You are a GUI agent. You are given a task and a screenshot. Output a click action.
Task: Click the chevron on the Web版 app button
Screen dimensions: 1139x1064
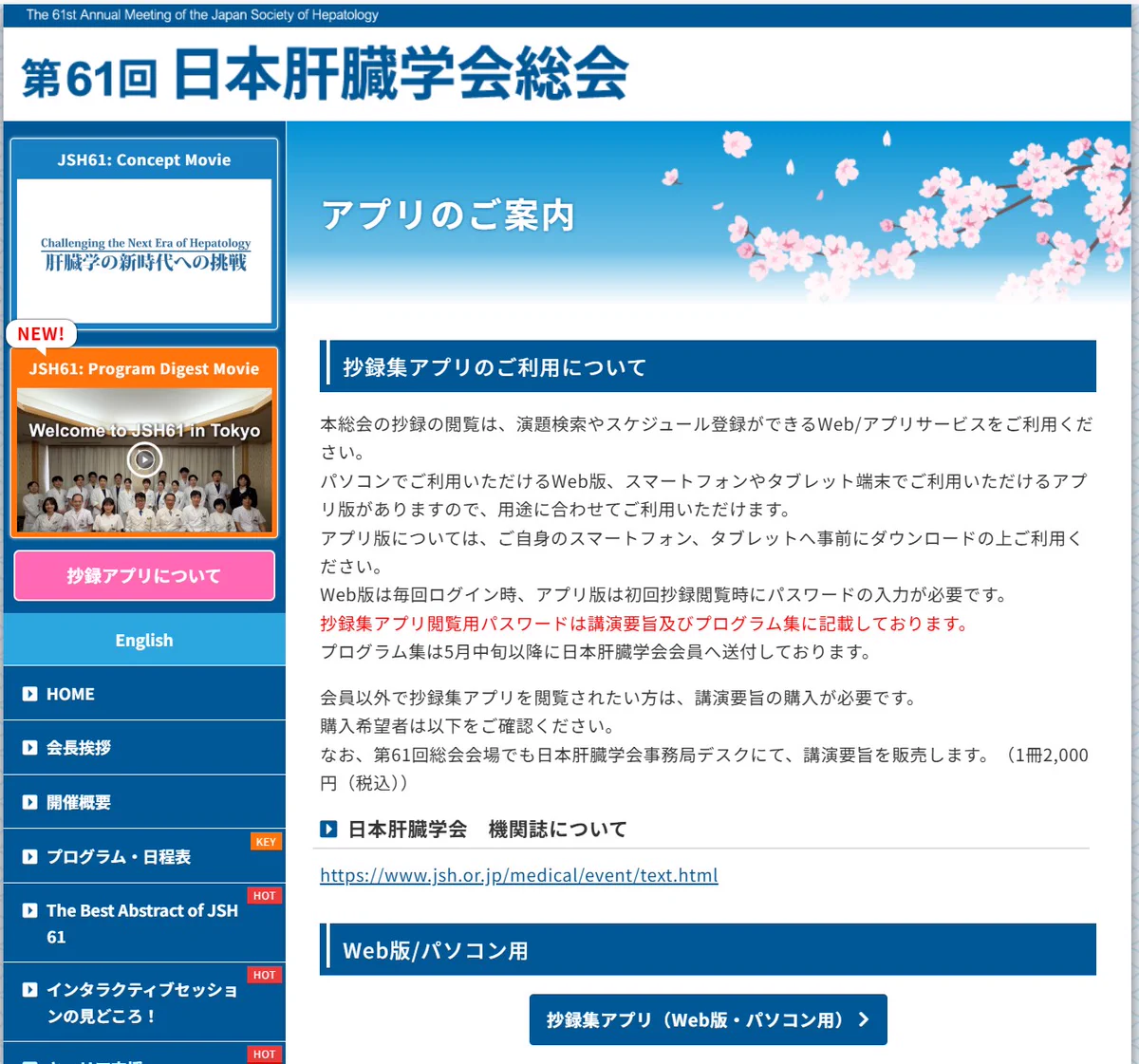point(864,1019)
